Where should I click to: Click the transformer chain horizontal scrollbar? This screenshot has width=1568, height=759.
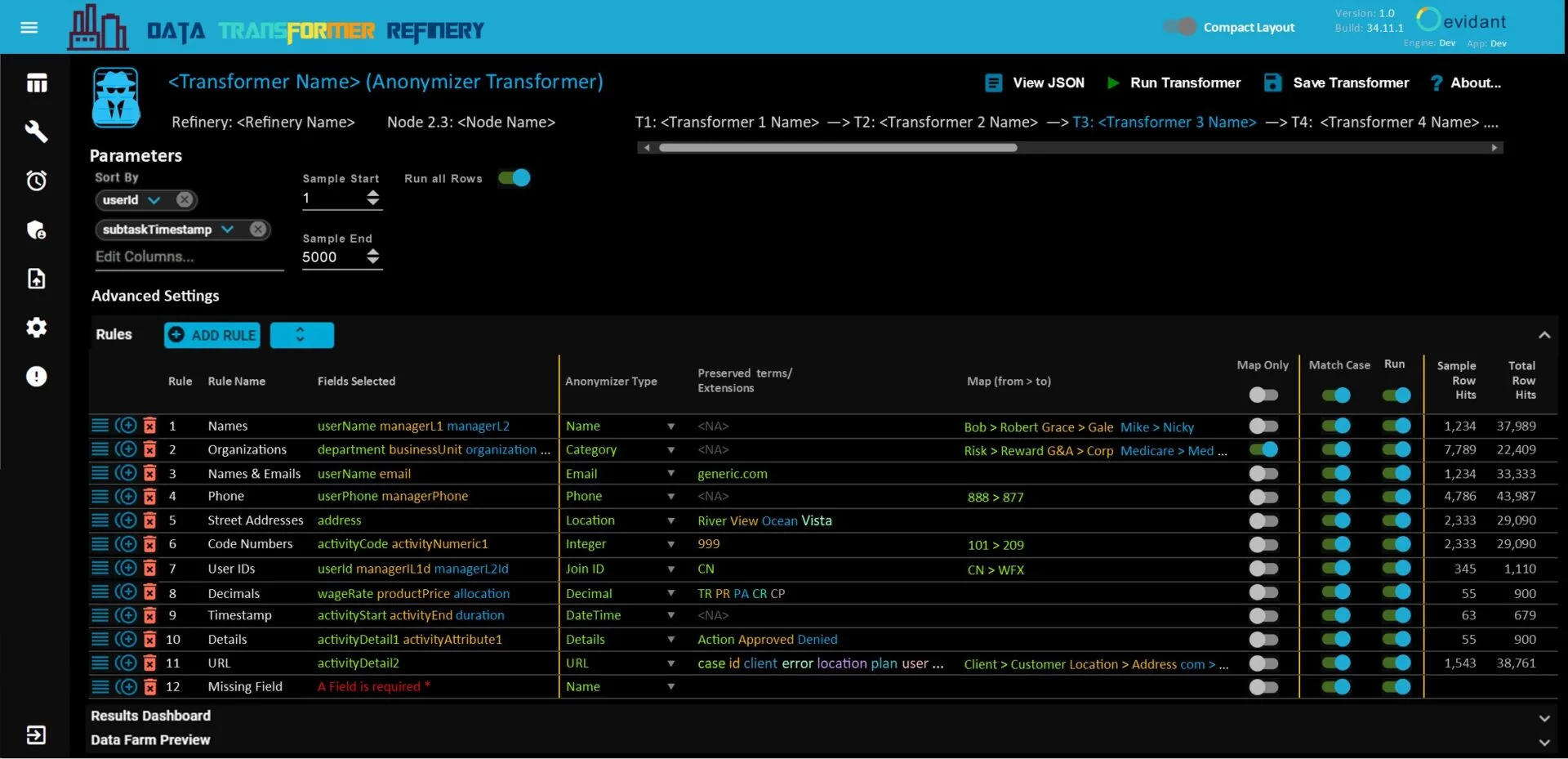pyautogui.click(x=838, y=148)
